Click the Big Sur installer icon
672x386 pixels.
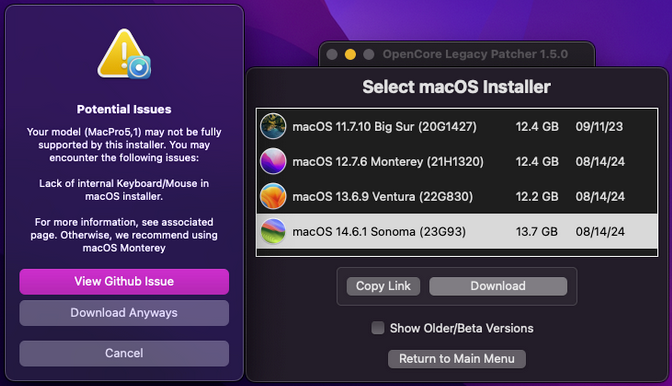tap(273, 126)
